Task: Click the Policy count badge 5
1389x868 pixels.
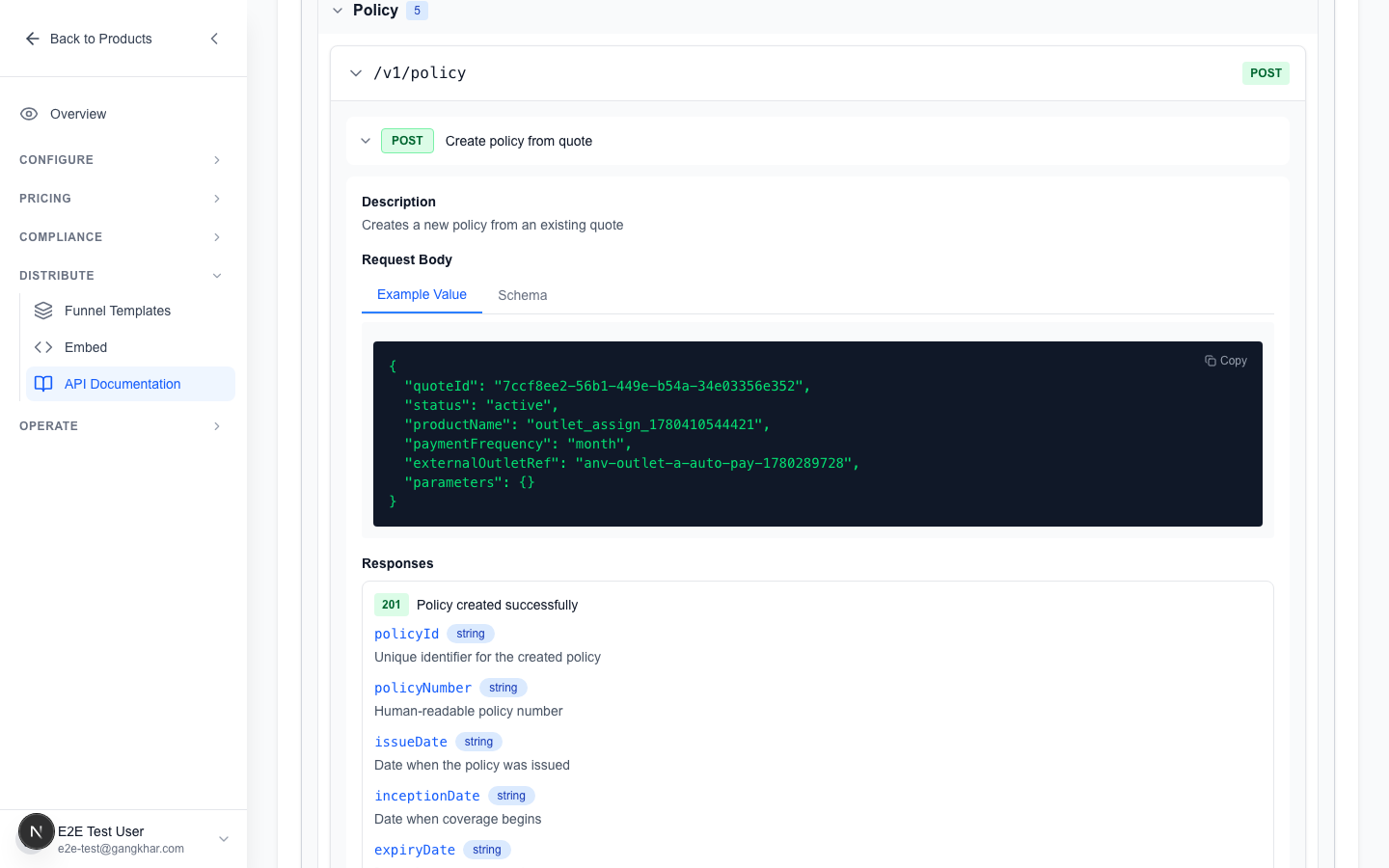Action: 417,11
